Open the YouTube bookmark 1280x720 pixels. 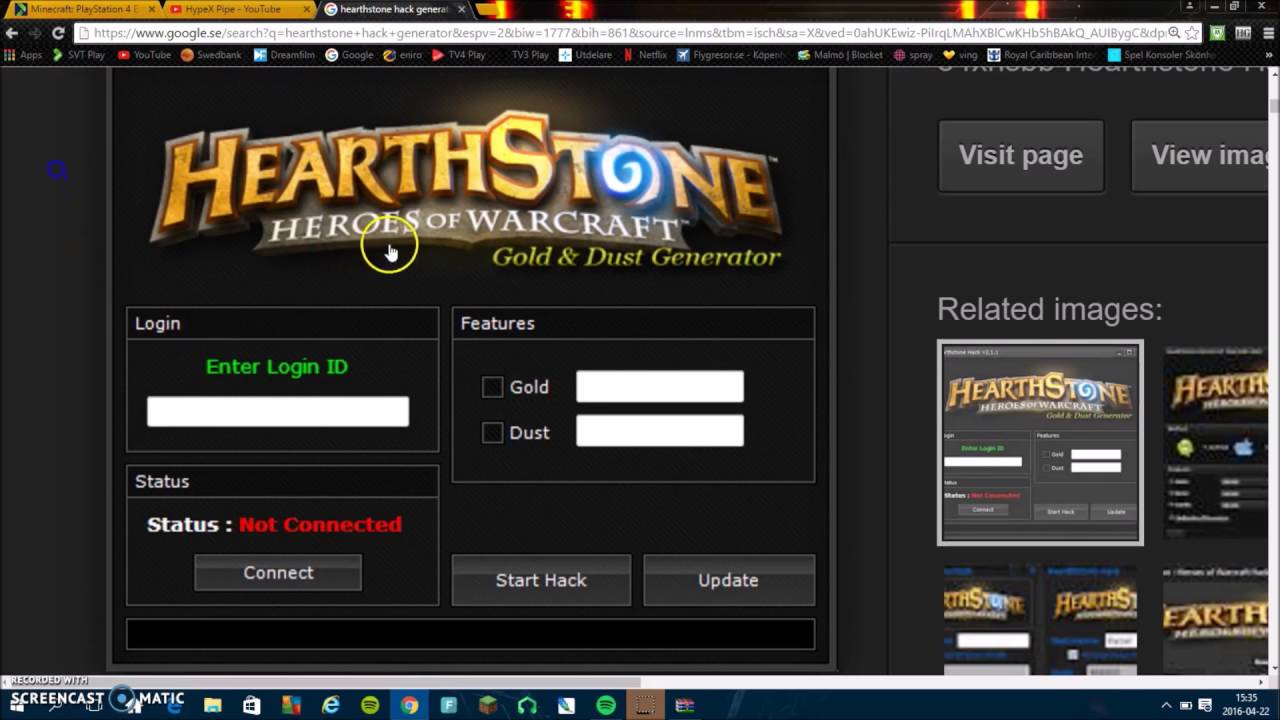(x=144, y=55)
